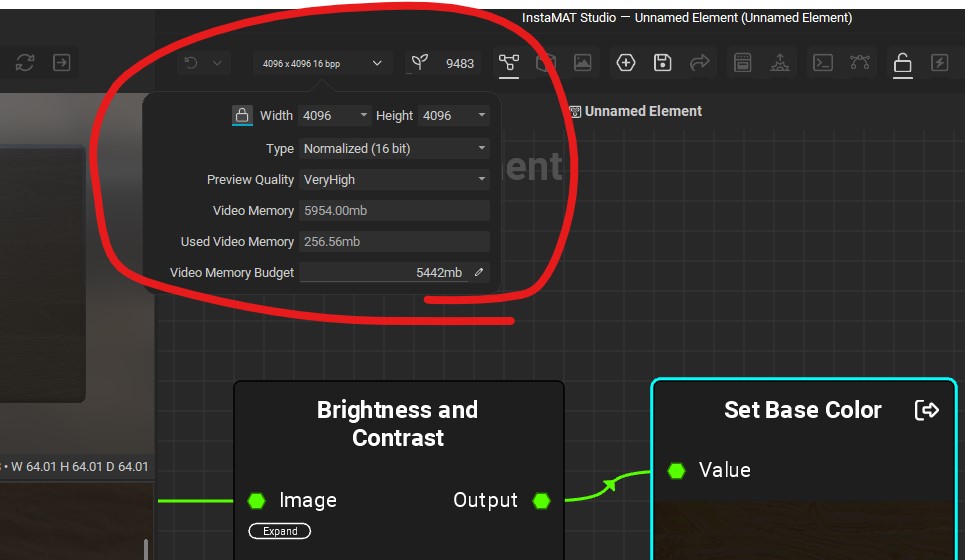Image resolution: width=965 pixels, height=560 pixels.
Task: Toggle the width-height aspect lock
Action: click(241, 116)
